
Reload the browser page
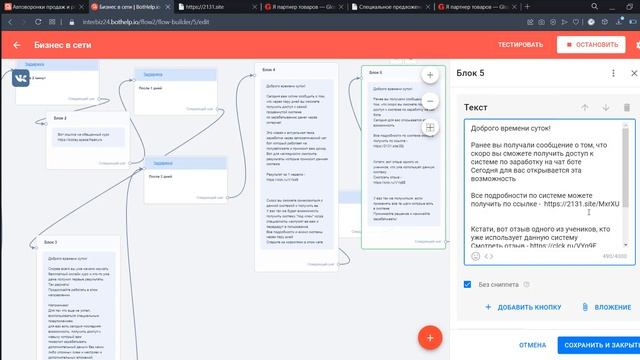click(38, 22)
